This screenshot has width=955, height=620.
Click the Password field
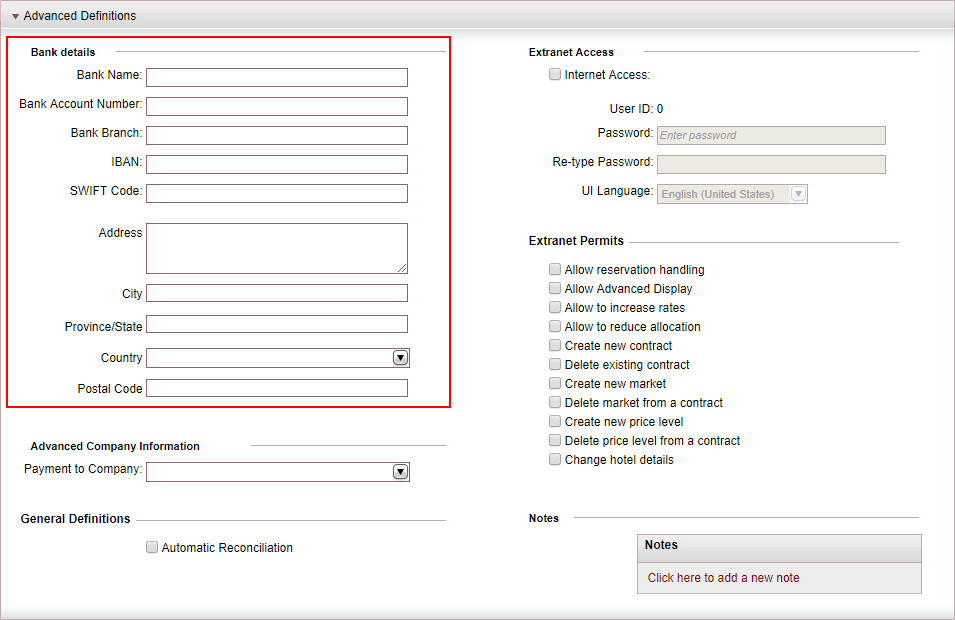(x=771, y=135)
